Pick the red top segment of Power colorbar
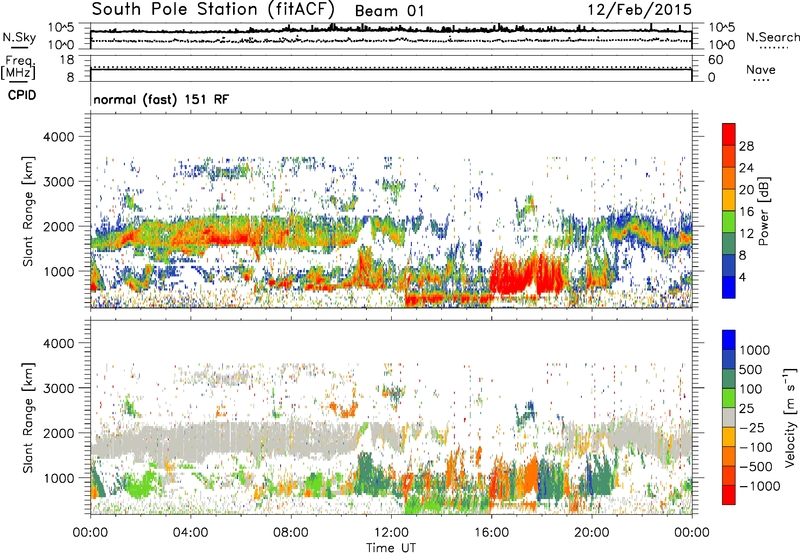The image size is (800, 554). tap(729, 134)
